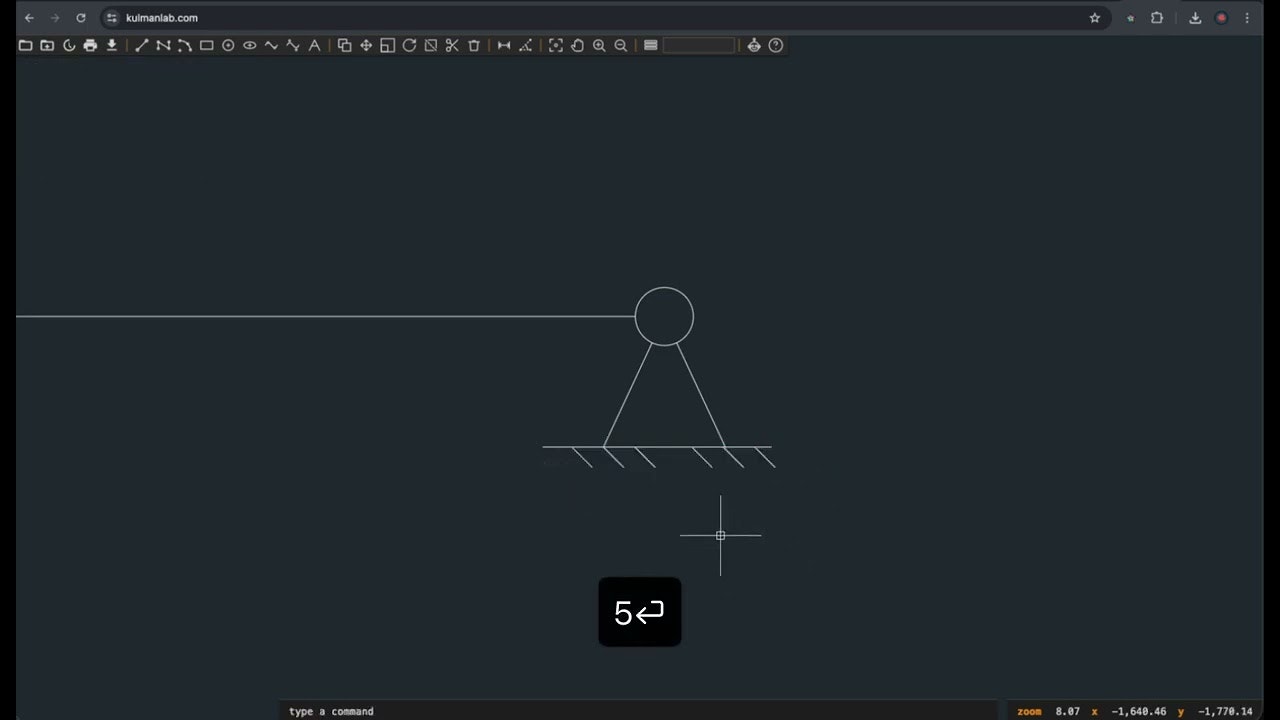Select the Ellipse tool
The height and width of the screenshot is (720, 1280).
[250, 45]
